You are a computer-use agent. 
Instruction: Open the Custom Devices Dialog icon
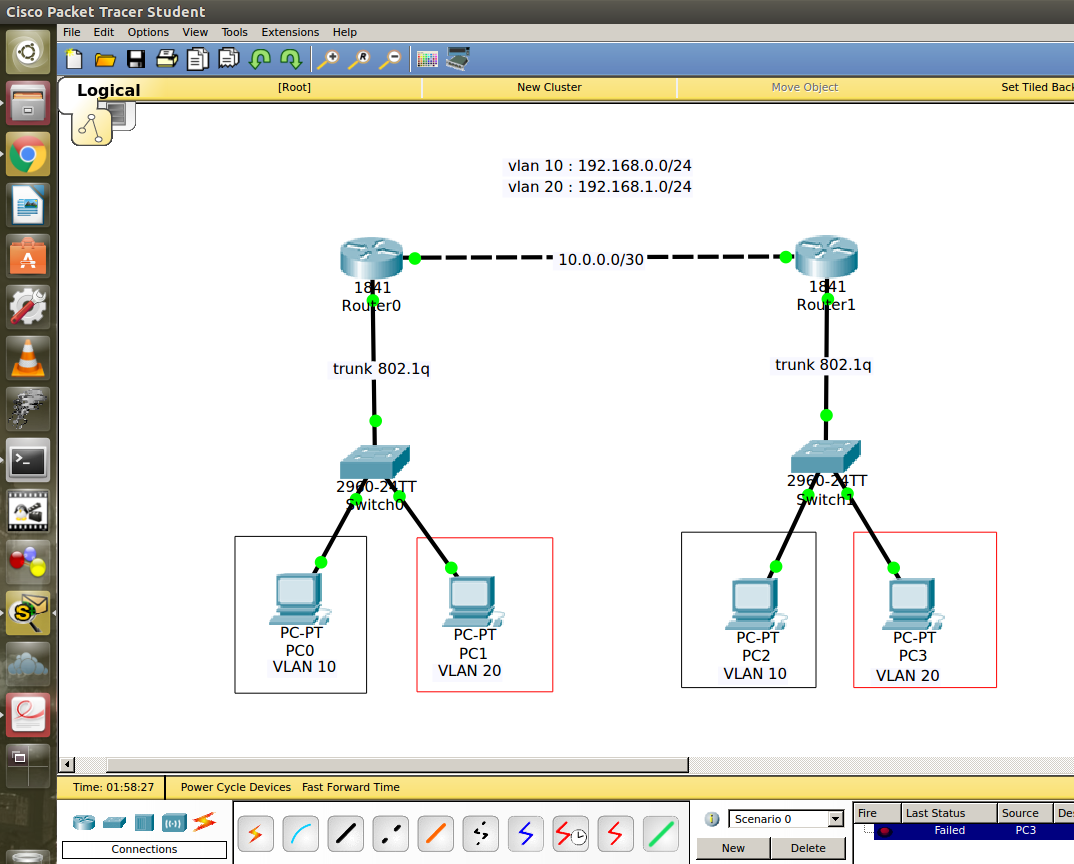coord(458,59)
